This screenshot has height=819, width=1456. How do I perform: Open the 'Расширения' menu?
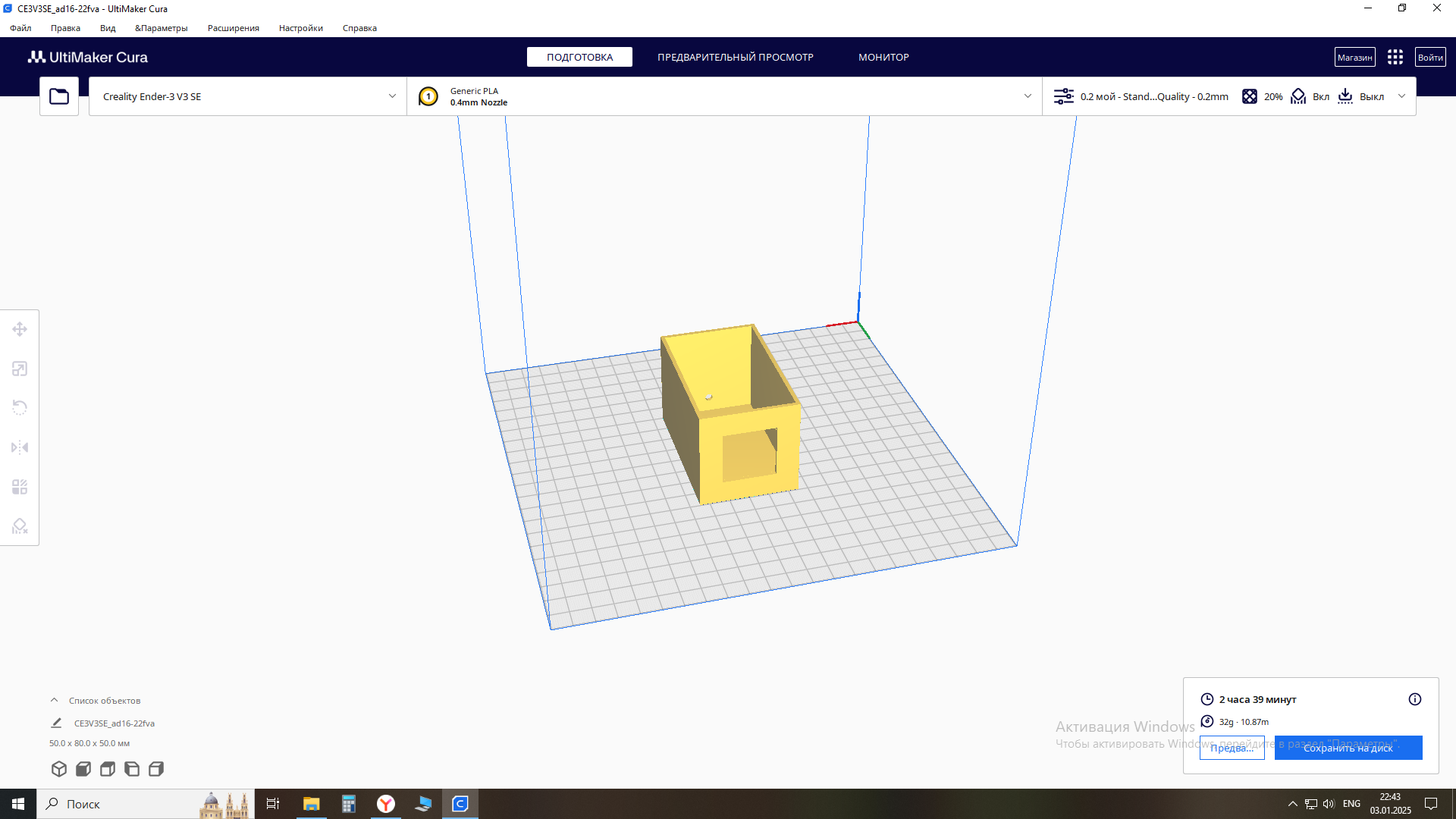233,28
